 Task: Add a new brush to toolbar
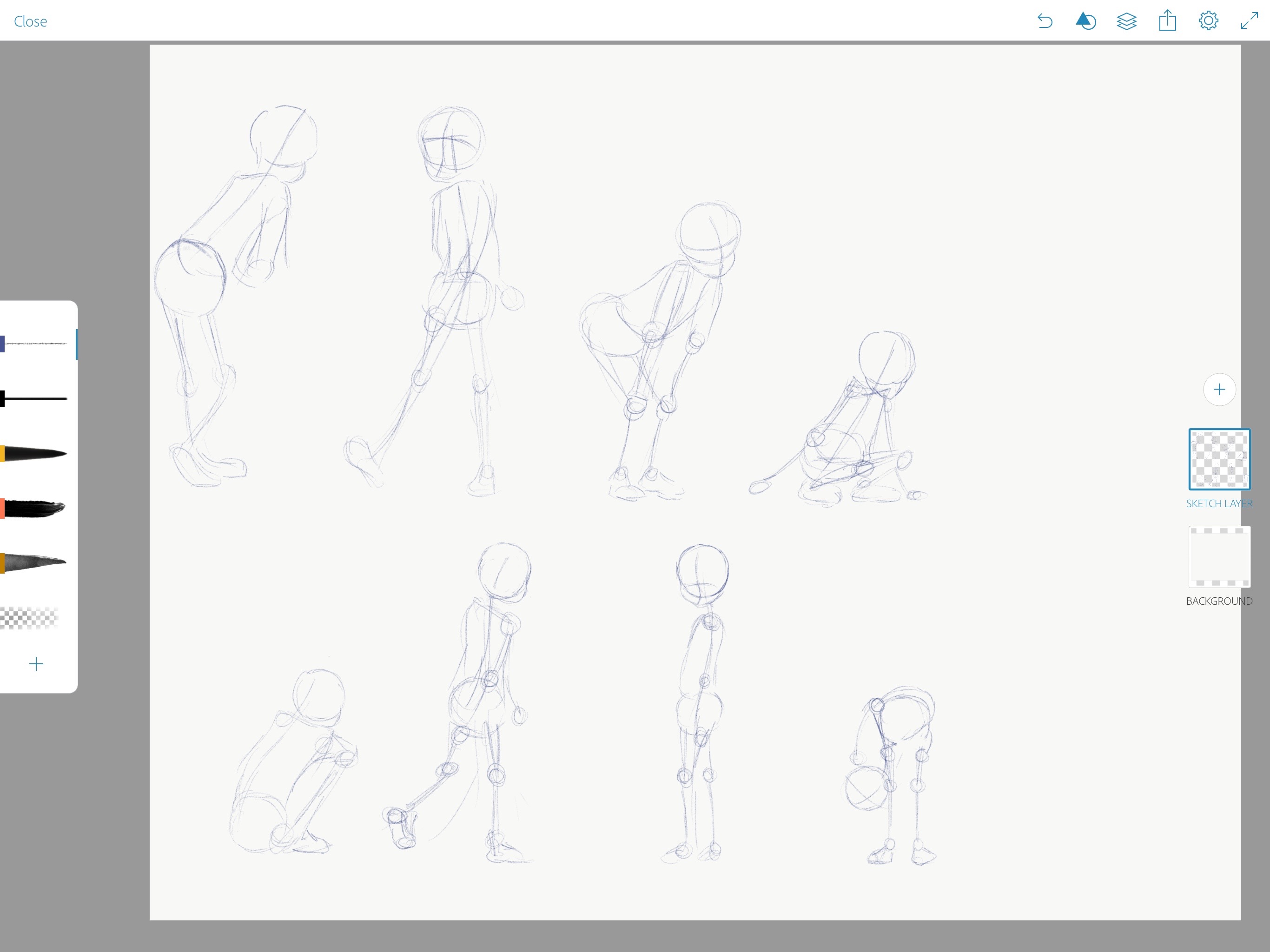tap(36, 664)
